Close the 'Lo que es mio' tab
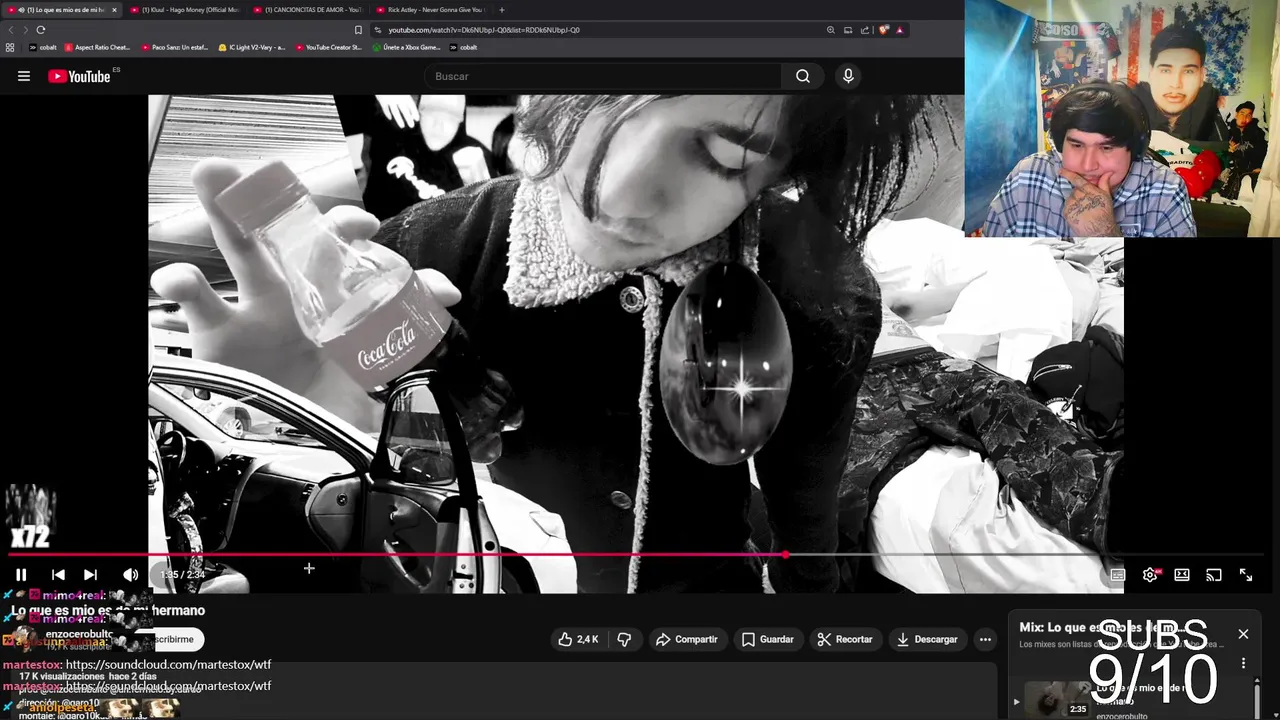This screenshot has height=720, width=1280. coord(114,10)
